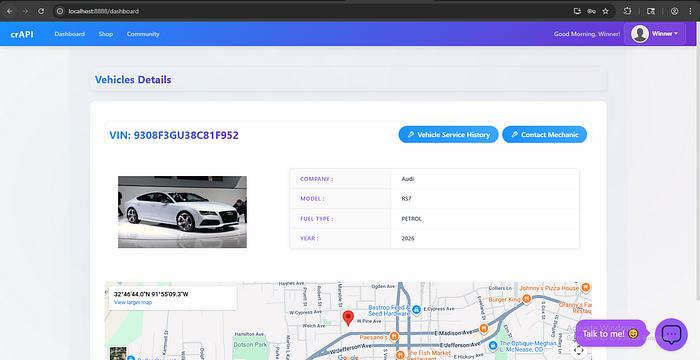Click the site info icon in address bar
The width and height of the screenshot is (700, 360).
tap(60, 11)
